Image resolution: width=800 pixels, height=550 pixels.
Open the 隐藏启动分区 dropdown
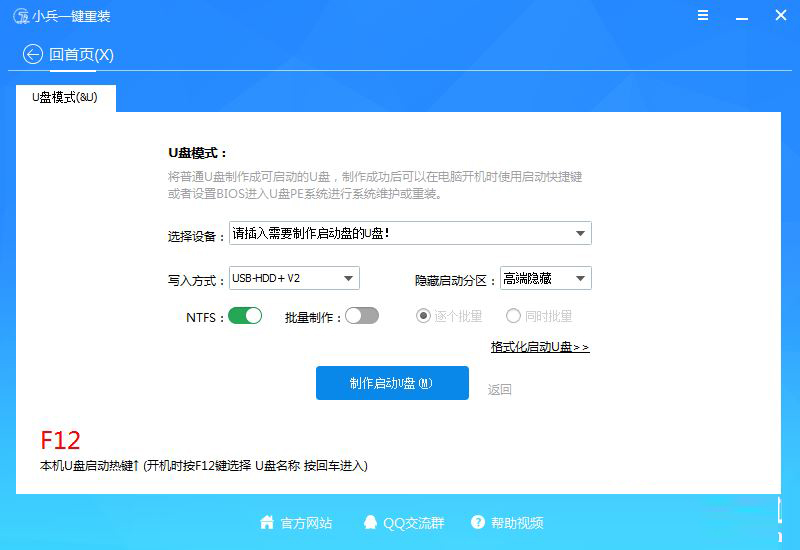546,278
